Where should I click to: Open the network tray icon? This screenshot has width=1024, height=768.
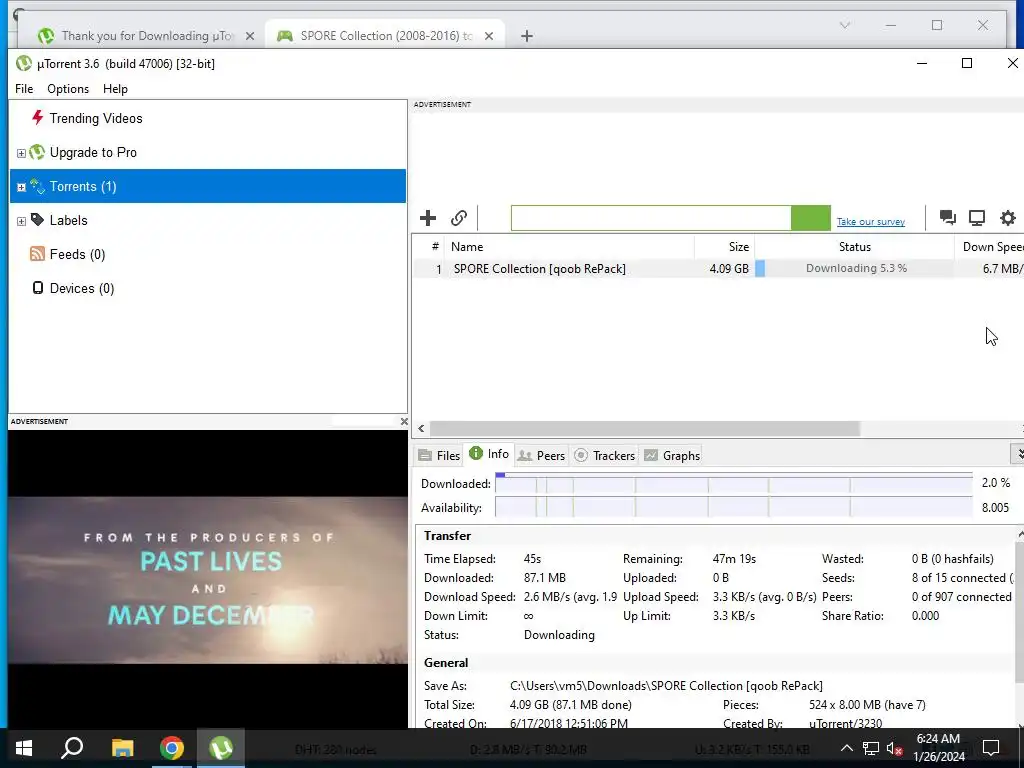point(871,748)
